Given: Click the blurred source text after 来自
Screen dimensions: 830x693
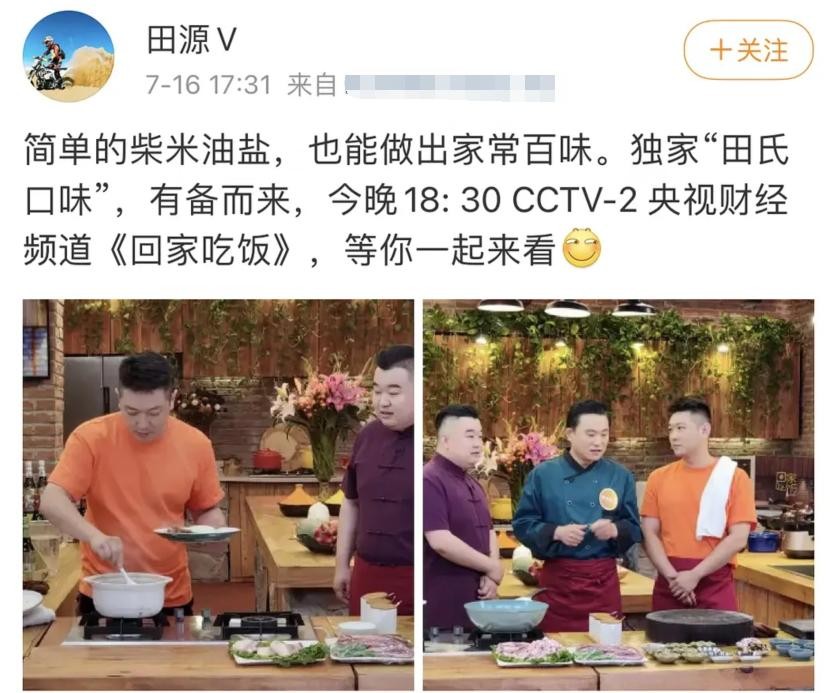Looking at the screenshot, I should click(x=449, y=86).
